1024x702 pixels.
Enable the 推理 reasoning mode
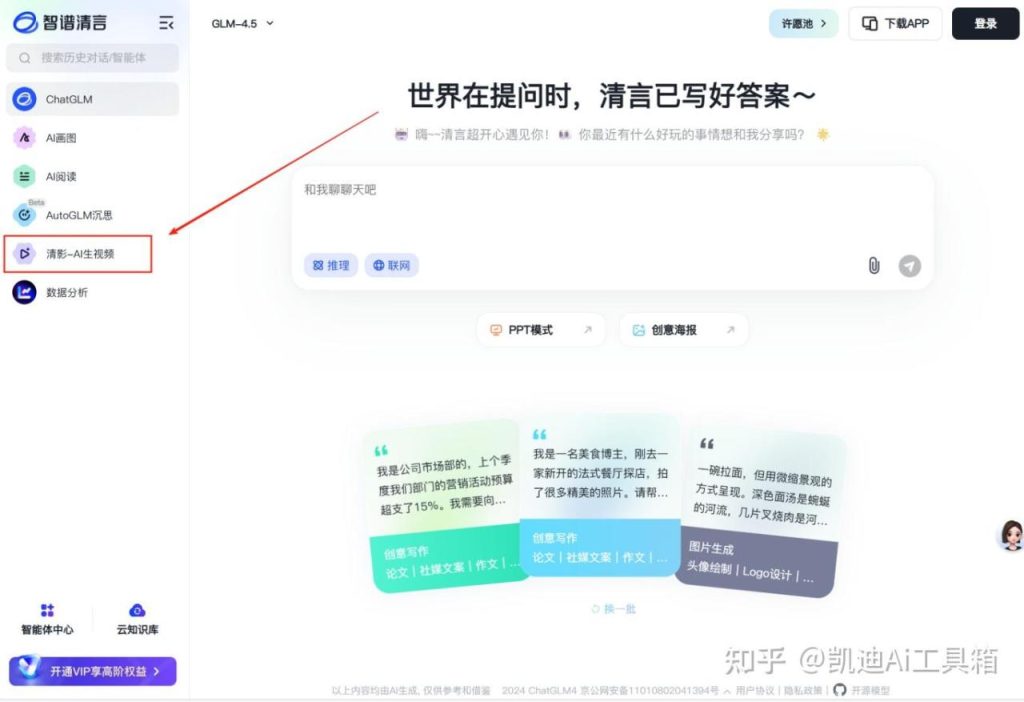click(330, 265)
